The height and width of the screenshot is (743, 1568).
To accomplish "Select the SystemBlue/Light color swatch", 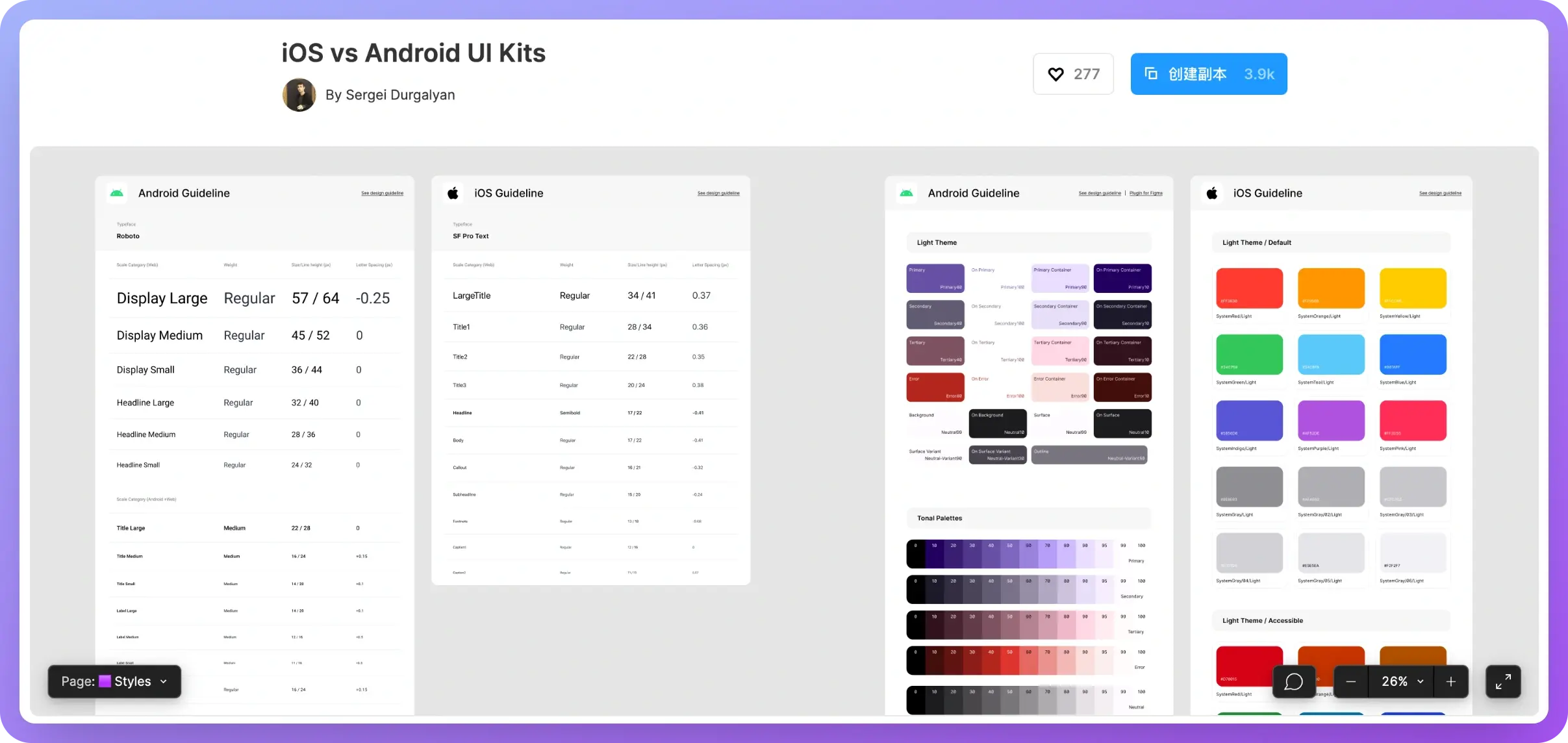I will click(x=1413, y=354).
